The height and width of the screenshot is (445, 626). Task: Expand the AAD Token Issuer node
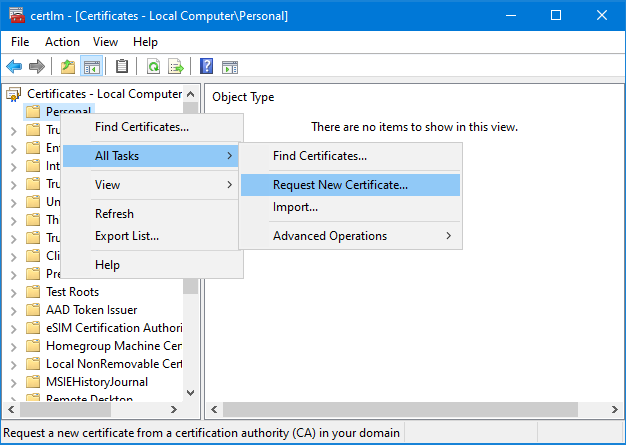(x=14, y=311)
